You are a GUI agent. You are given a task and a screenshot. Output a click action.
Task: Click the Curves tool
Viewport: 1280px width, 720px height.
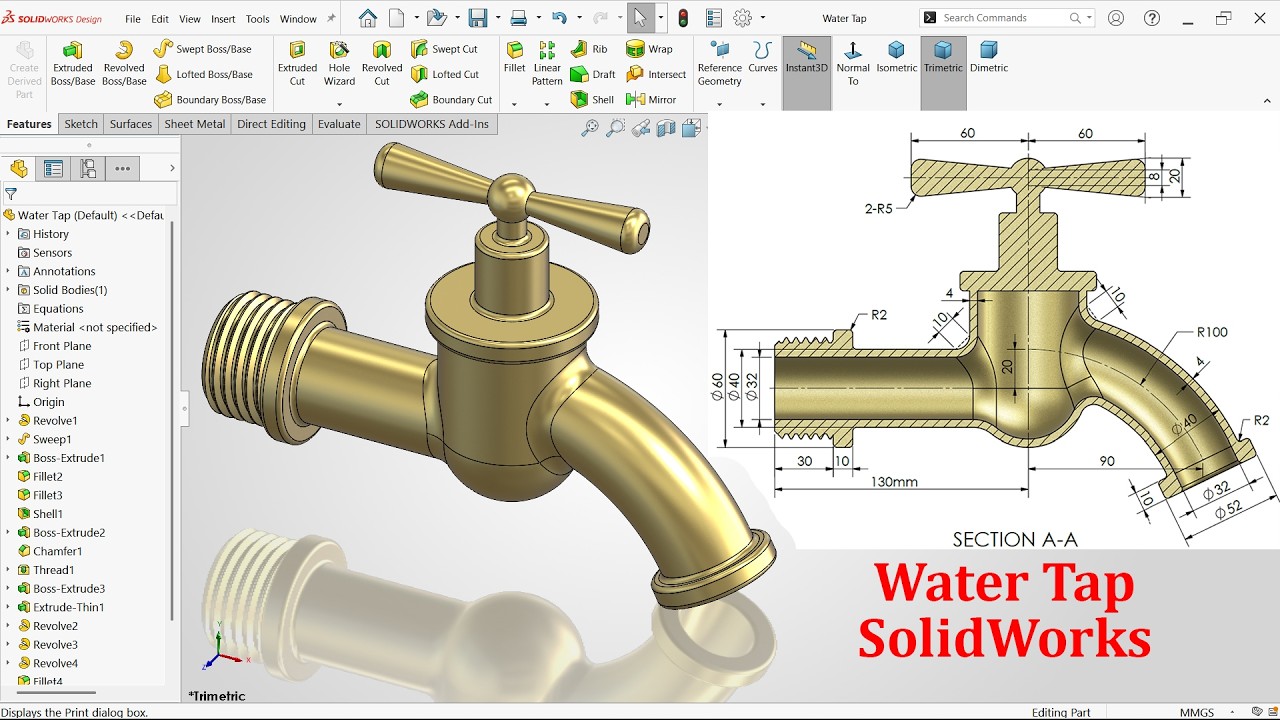pyautogui.click(x=763, y=57)
